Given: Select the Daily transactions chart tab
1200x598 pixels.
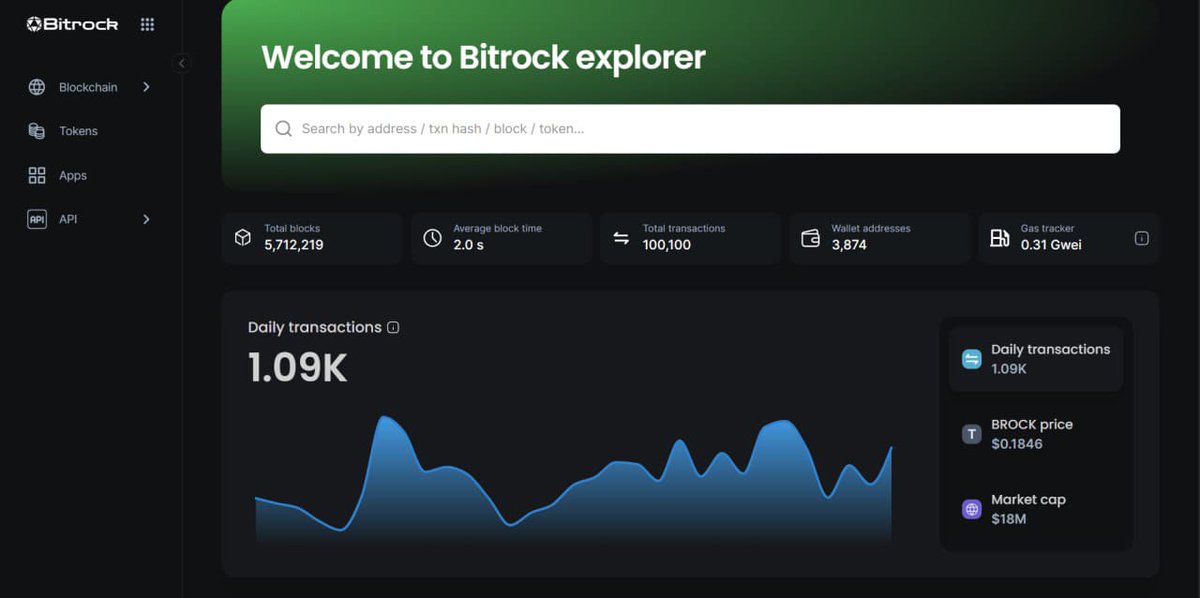Looking at the screenshot, I should coord(1036,359).
